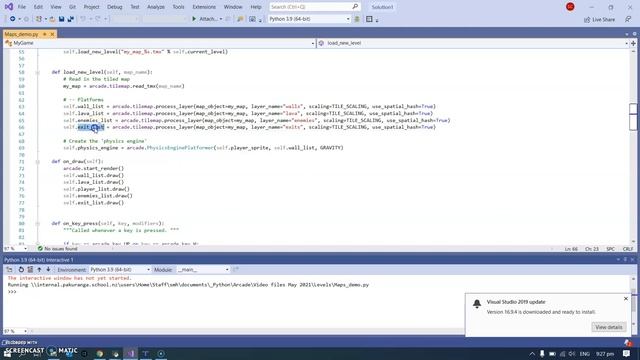Click the Open File folder icon
This screenshot has width=640, height=360.
click(52, 19)
